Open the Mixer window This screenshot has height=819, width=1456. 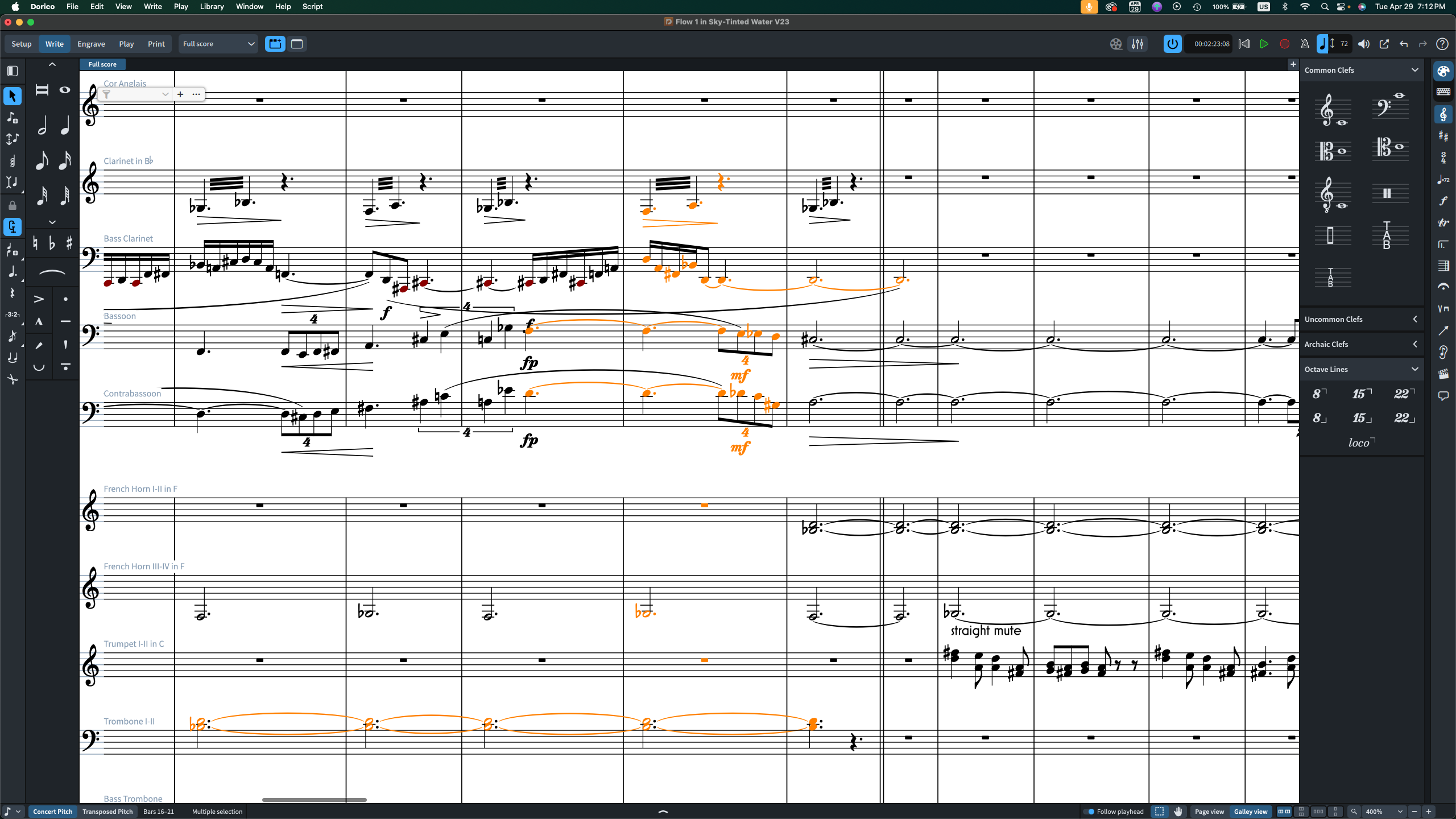(1137, 44)
